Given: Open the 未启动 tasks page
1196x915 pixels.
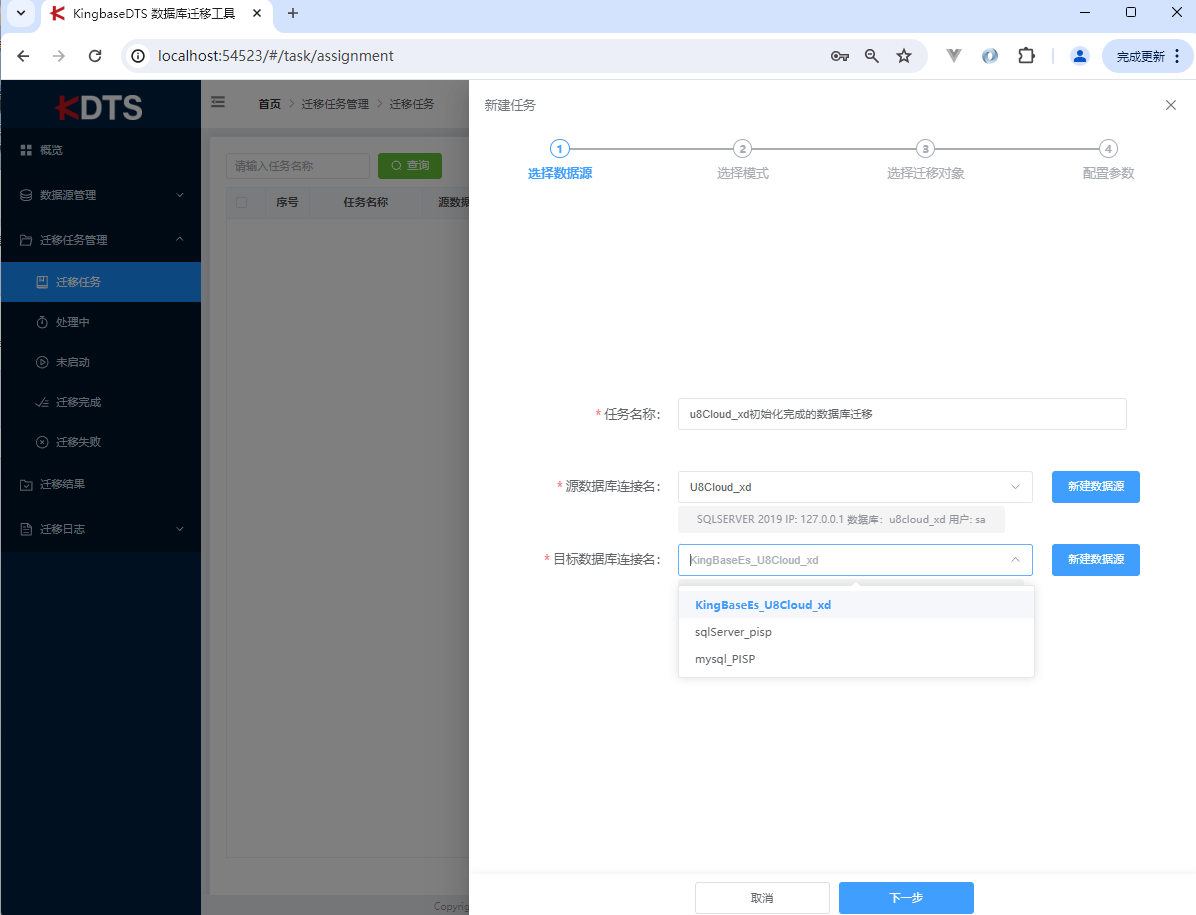Looking at the screenshot, I should pos(72,362).
